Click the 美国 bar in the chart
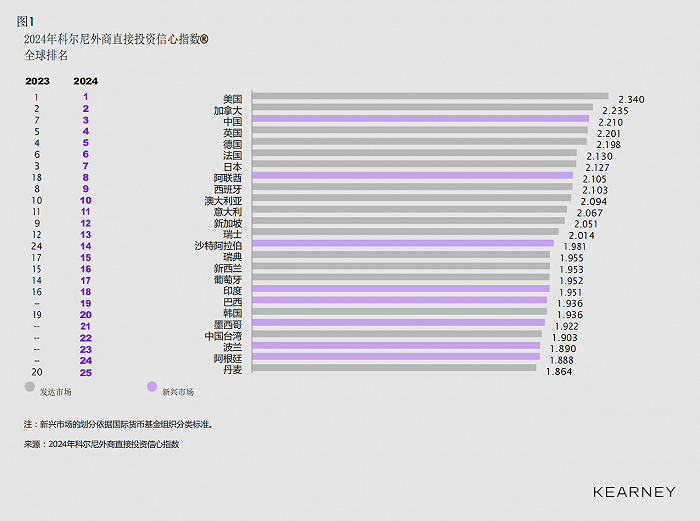The width and height of the screenshot is (700, 521). (430, 96)
